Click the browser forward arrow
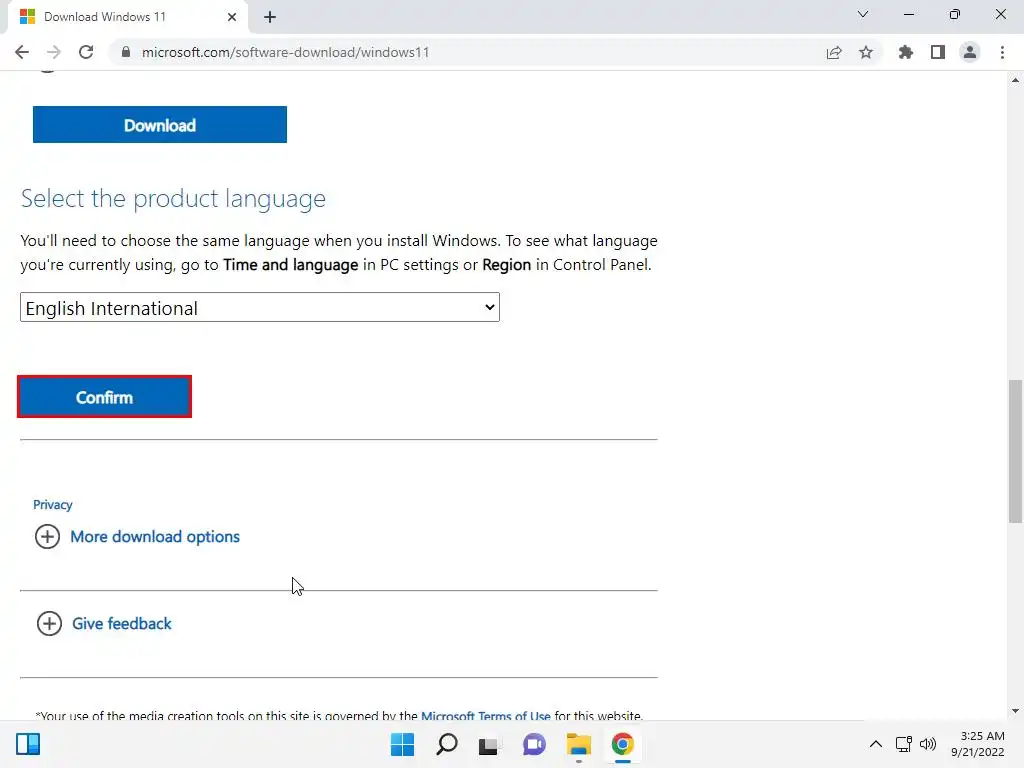This screenshot has height=768, width=1024. (x=54, y=52)
